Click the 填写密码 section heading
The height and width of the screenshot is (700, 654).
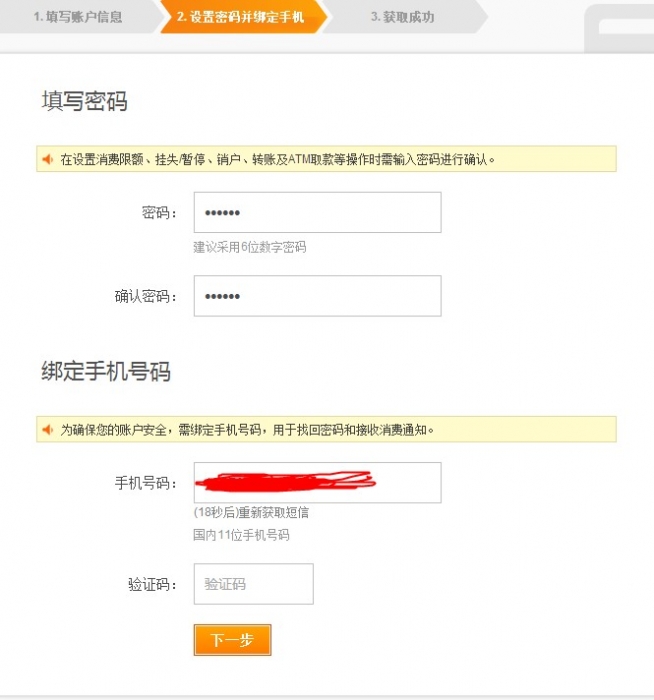pos(85,100)
